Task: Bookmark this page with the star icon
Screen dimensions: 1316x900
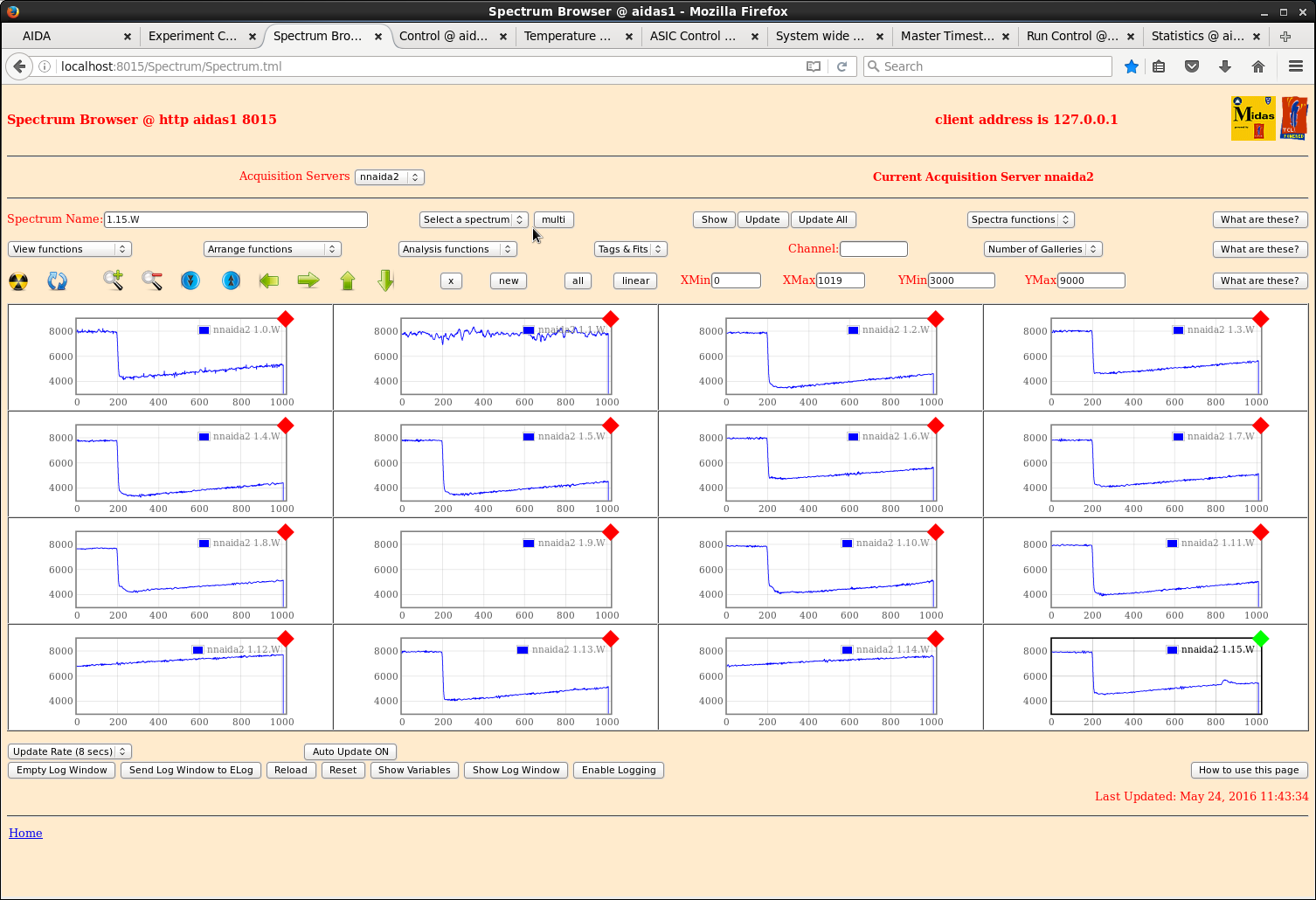Action: click(1132, 66)
